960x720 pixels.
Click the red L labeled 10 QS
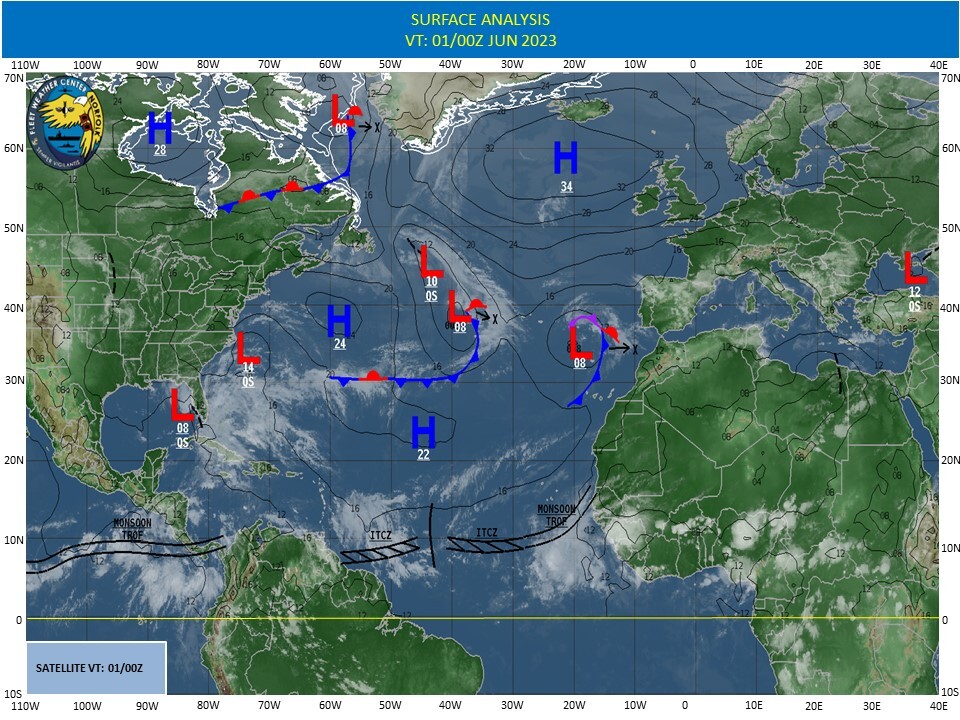tap(430, 261)
